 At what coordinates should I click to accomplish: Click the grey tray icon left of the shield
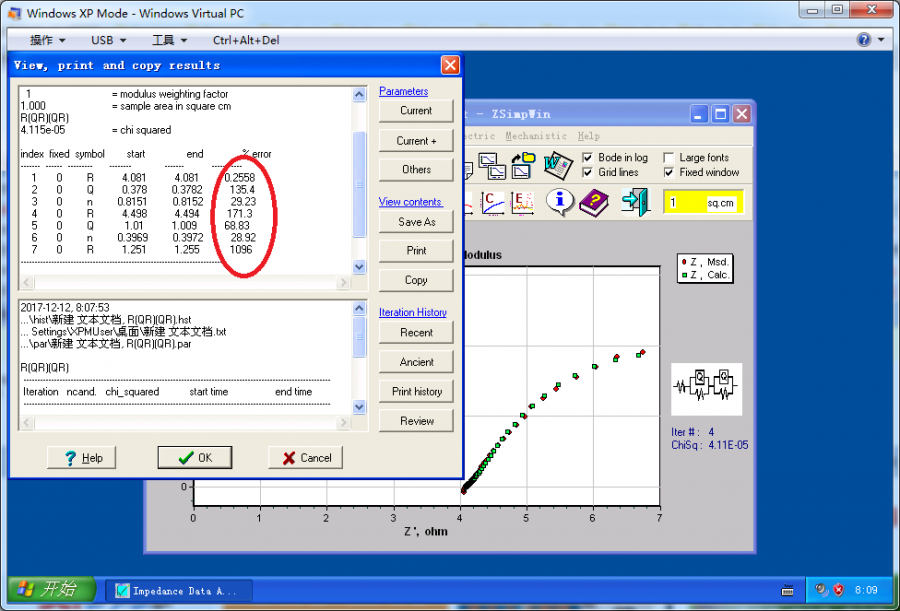[821, 590]
